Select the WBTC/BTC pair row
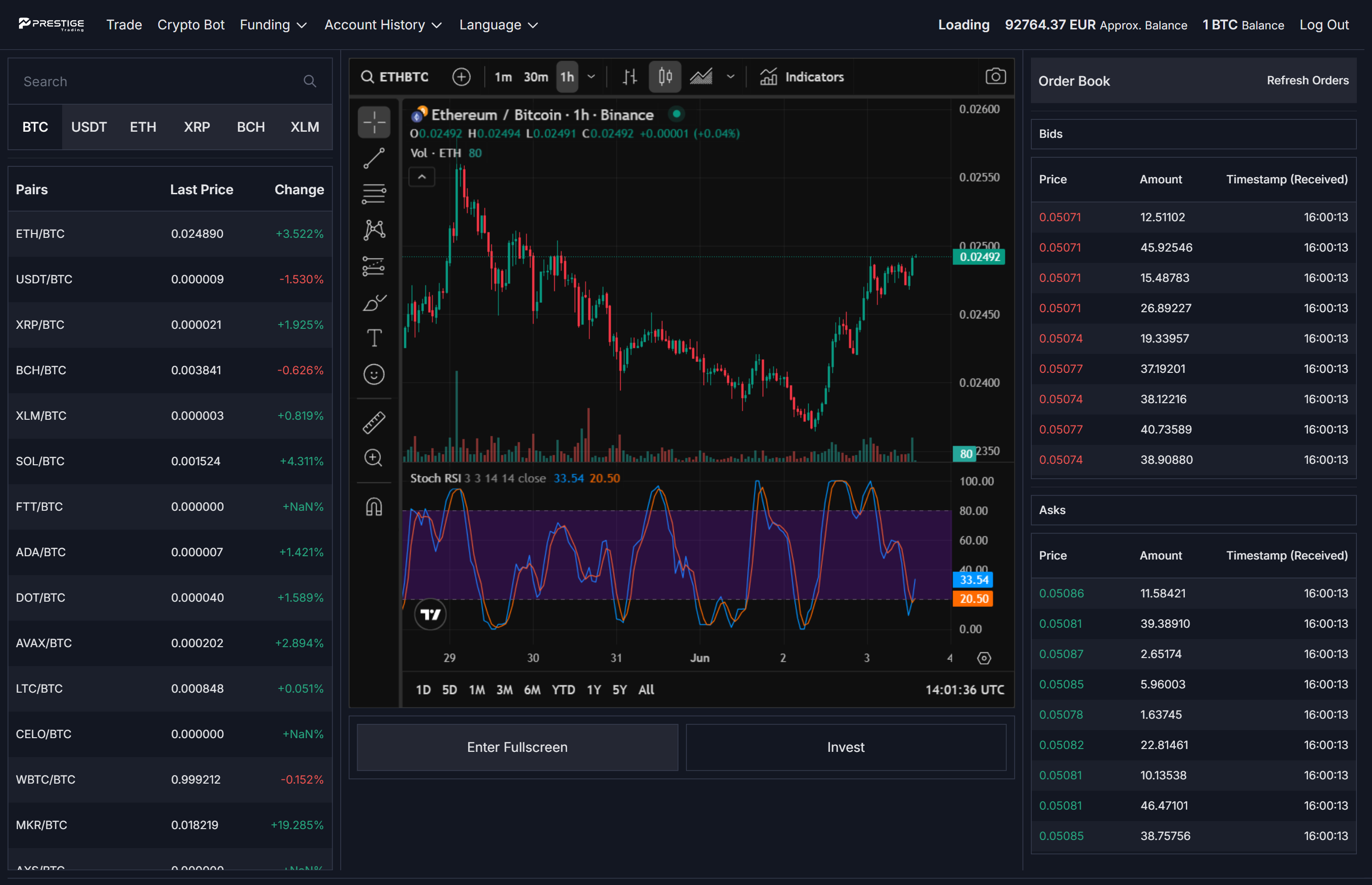 click(170, 779)
